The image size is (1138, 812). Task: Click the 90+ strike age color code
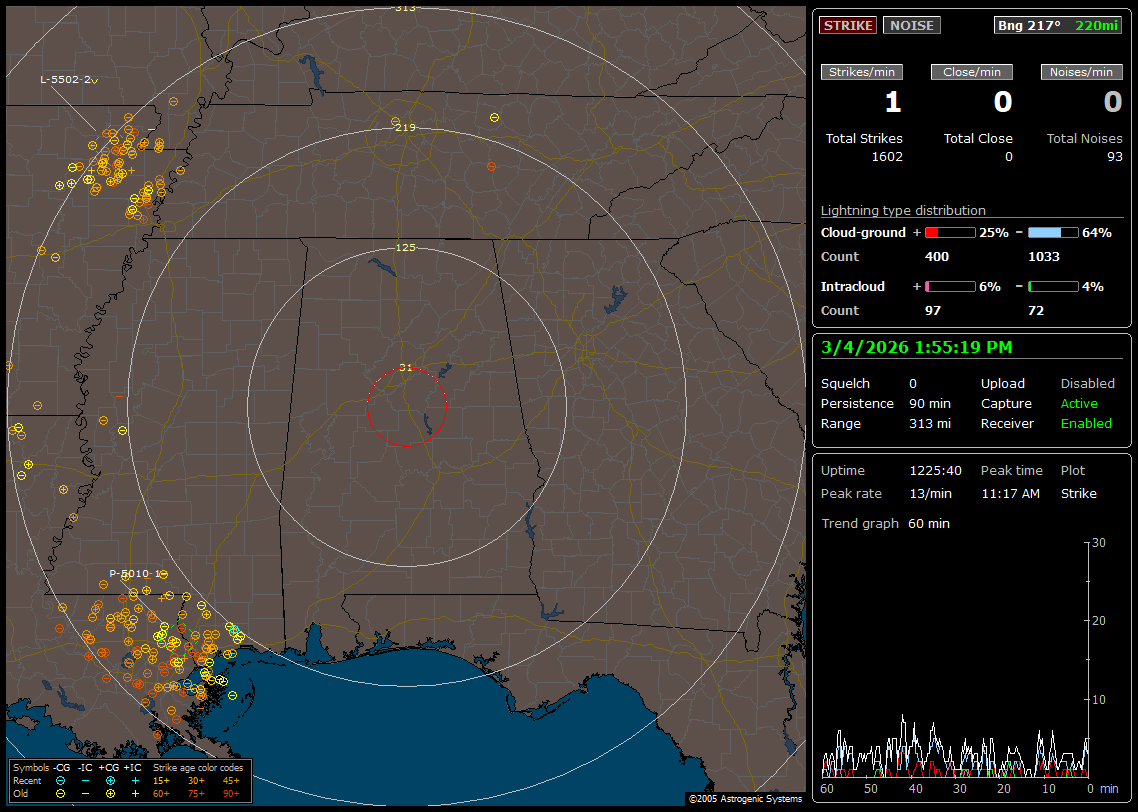coord(231,793)
